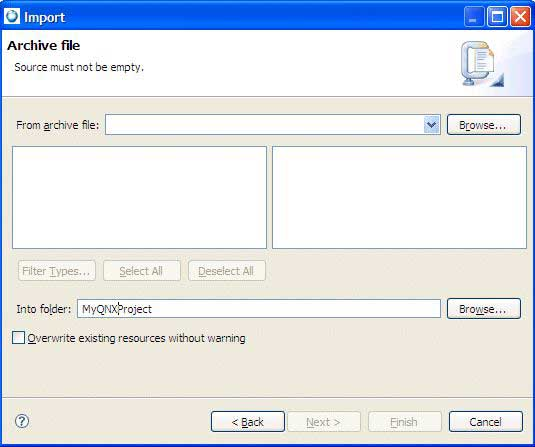Screen dimensions: 535x447
Task: Go to previous page with Back
Action: tap(248, 422)
